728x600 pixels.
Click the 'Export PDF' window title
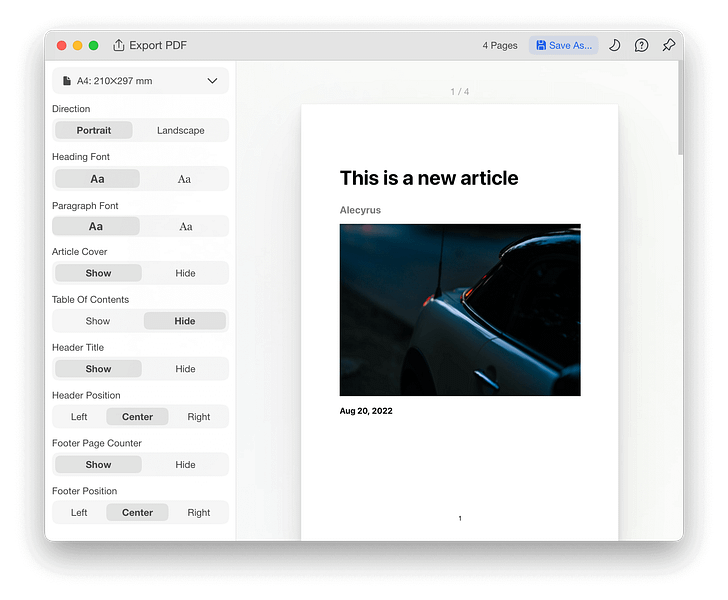click(x=158, y=45)
